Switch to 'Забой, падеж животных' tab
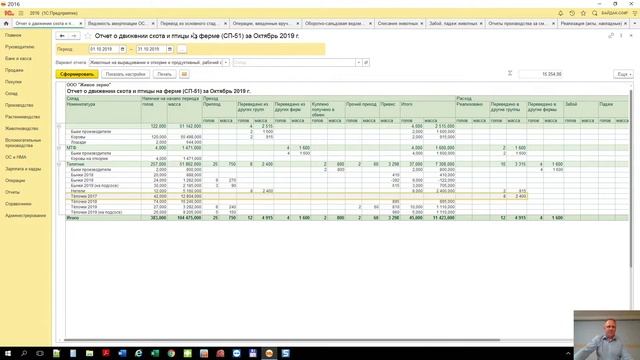The width and height of the screenshot is (640, 360). [x=453, y=24]
